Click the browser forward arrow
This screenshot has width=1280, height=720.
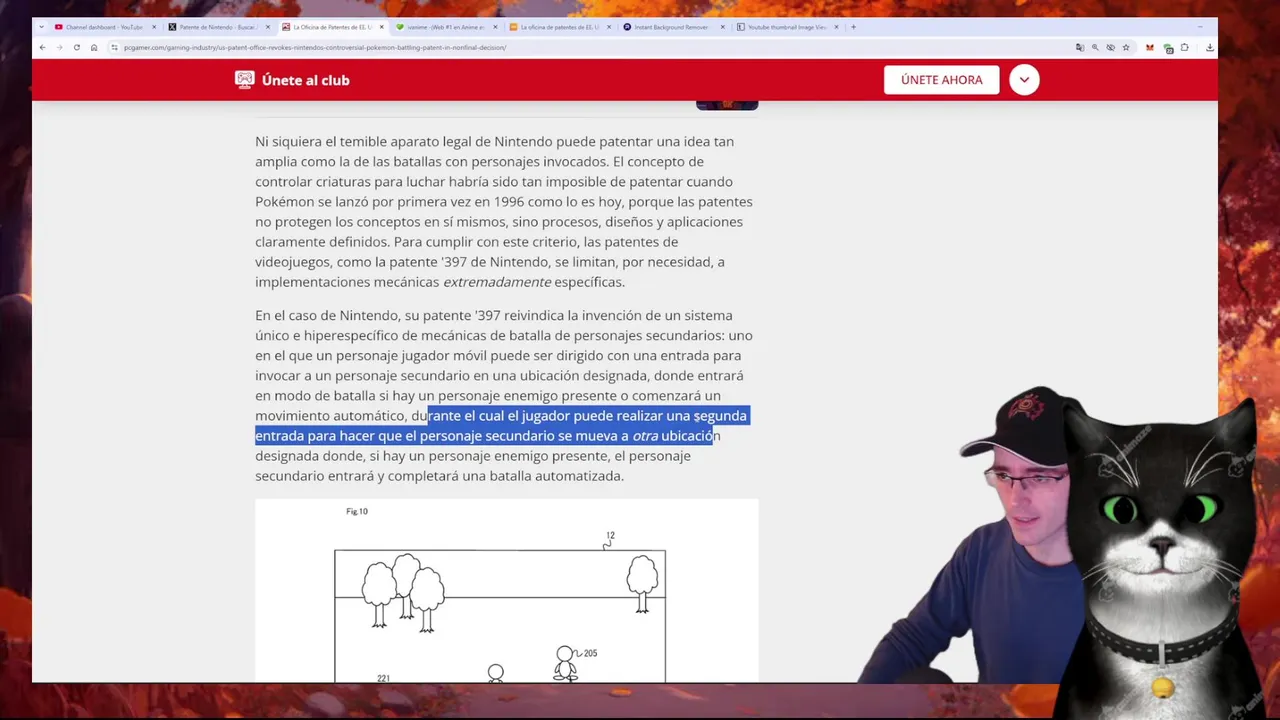(59, 47)
